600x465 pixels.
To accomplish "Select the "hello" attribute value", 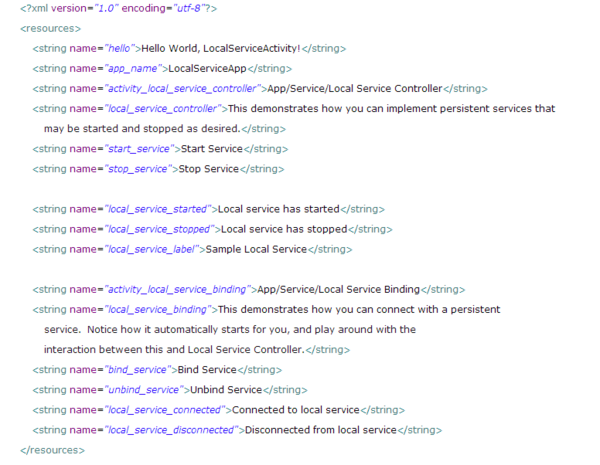I will click(119, 49).
